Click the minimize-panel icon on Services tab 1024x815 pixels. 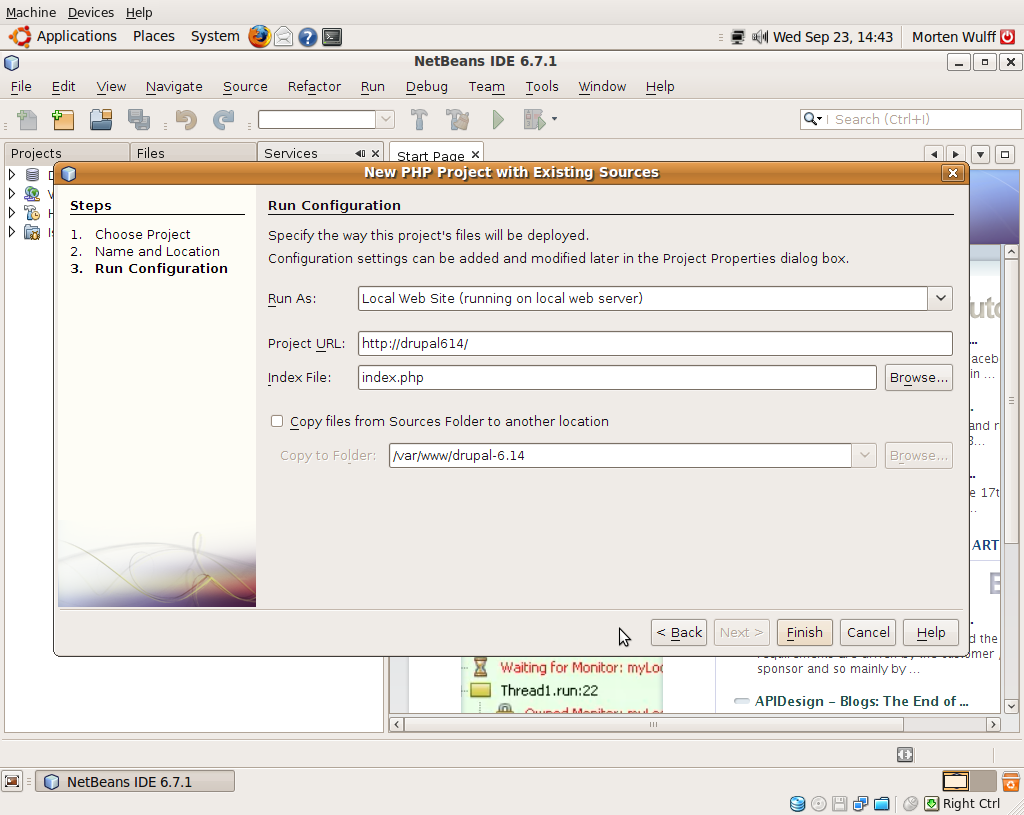[360, 153]
